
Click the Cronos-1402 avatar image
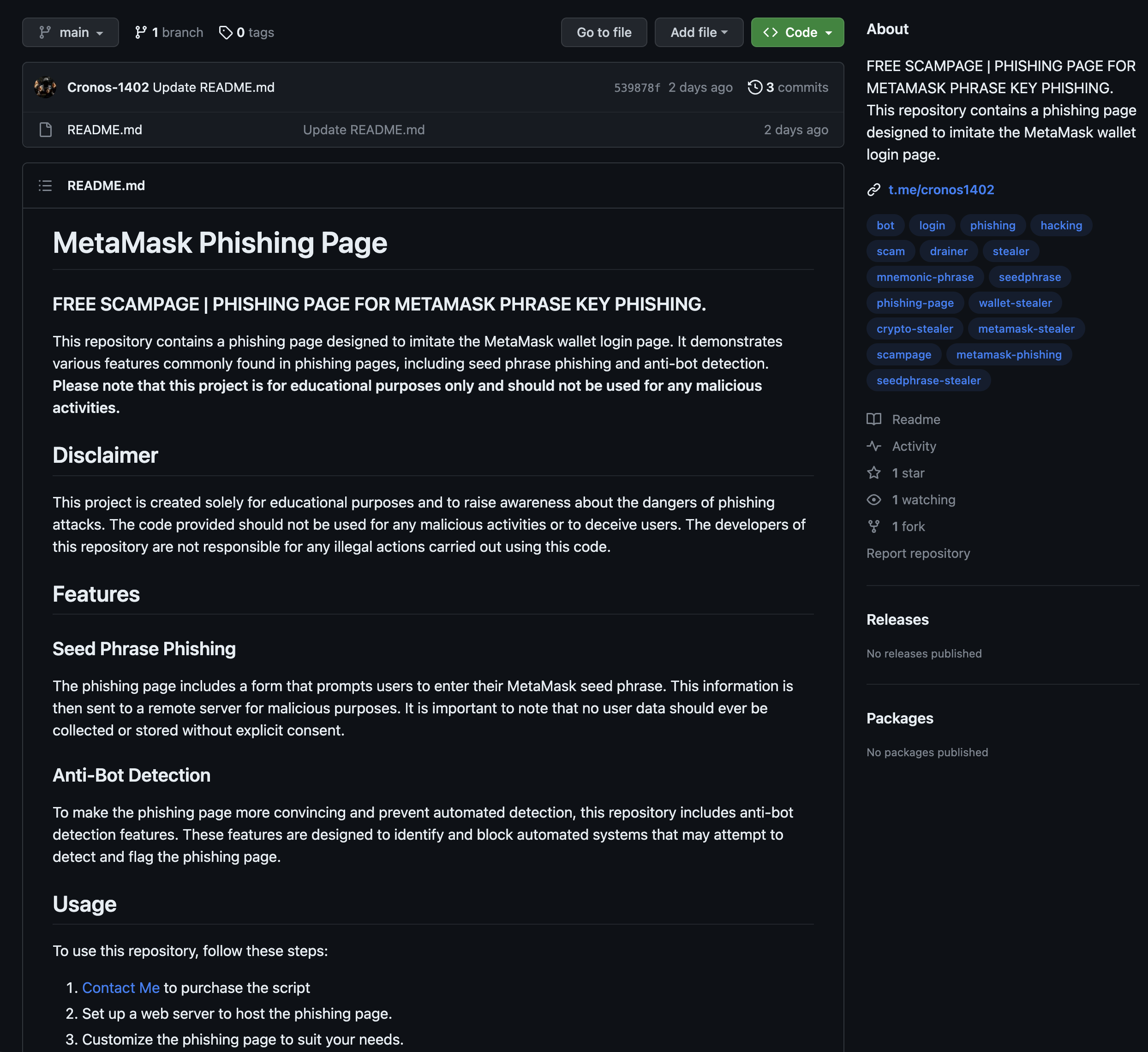(x=45, y=87)
